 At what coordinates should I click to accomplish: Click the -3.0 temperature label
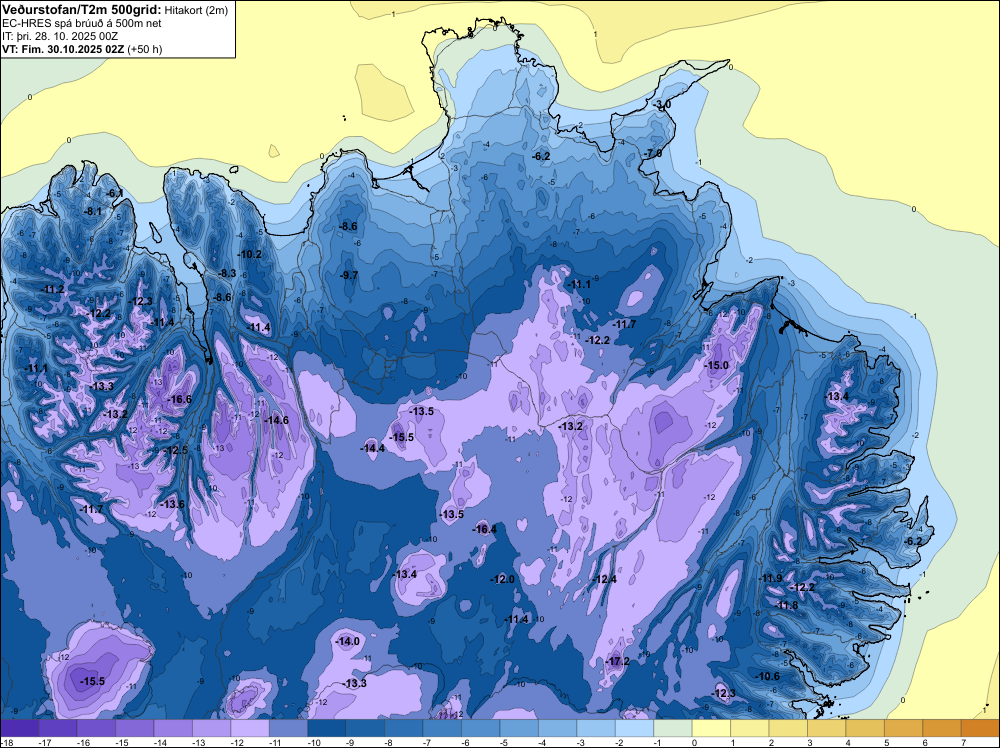[661, 105]
